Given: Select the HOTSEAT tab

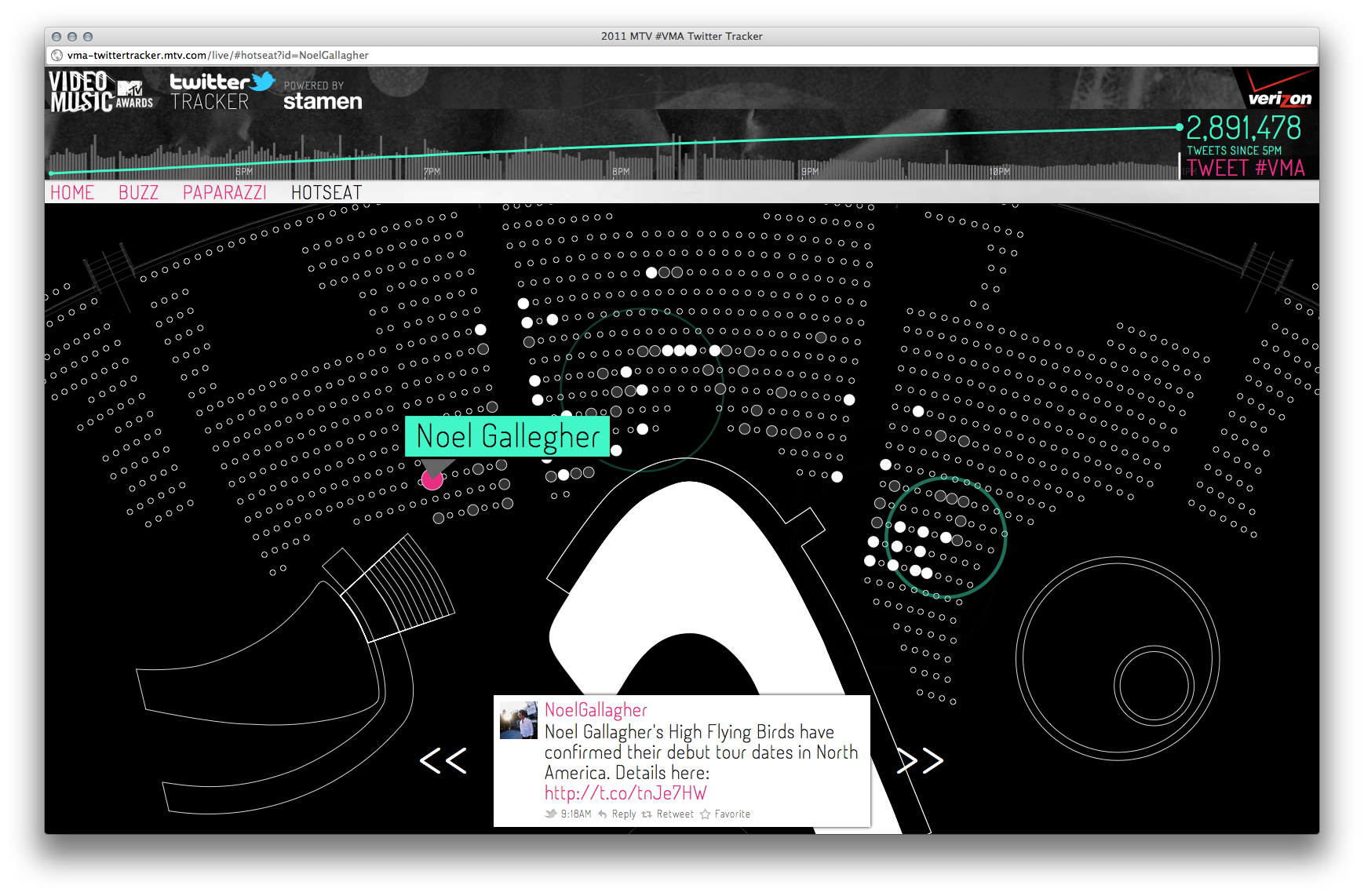Looking at the screenshot, I should click(326, 193).
